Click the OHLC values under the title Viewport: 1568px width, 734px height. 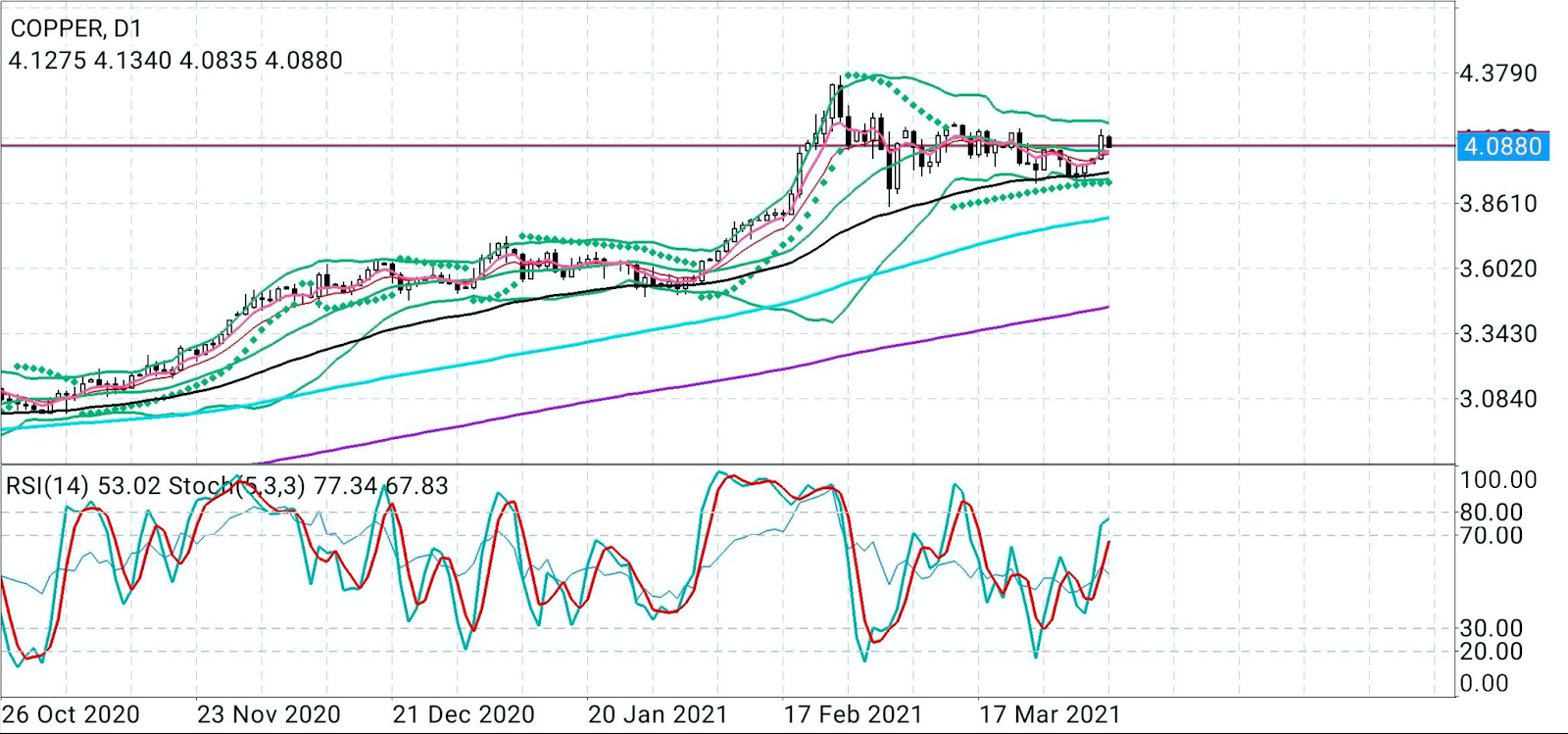[x=176, y=61]
